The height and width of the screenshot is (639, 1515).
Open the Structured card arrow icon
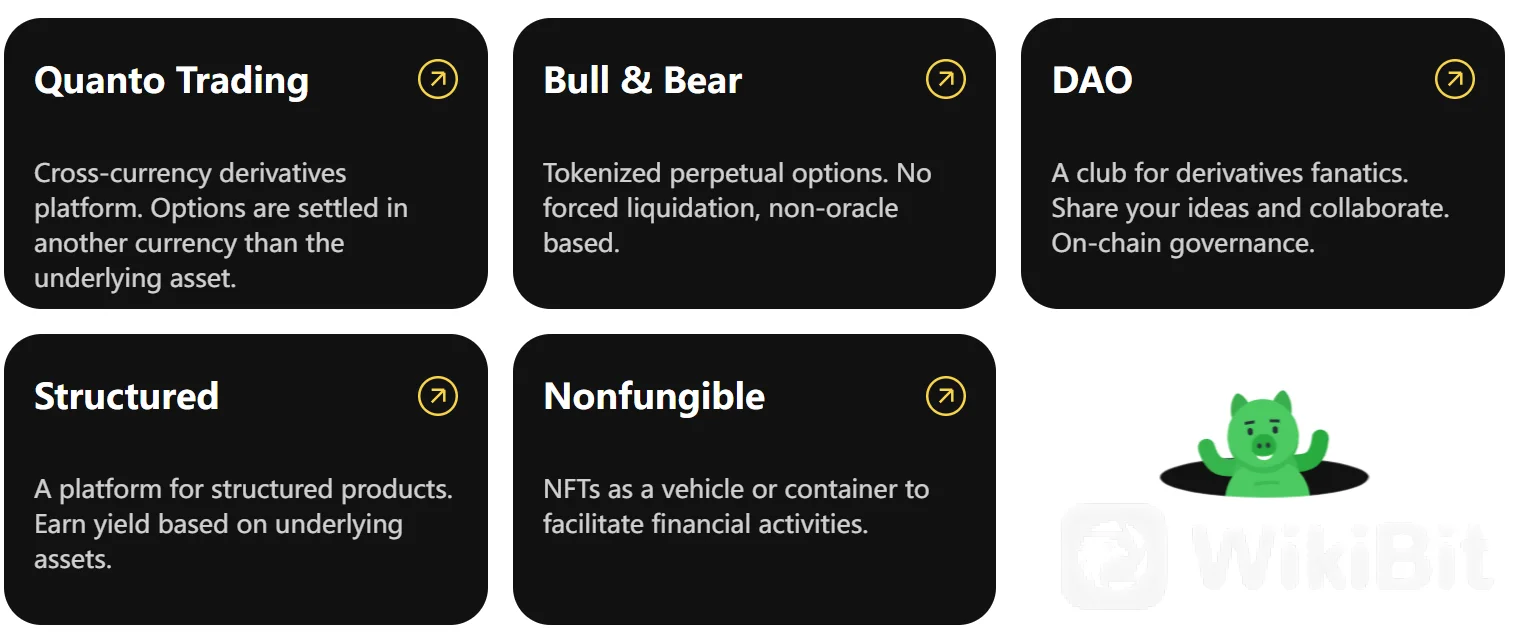click(437, 396)
